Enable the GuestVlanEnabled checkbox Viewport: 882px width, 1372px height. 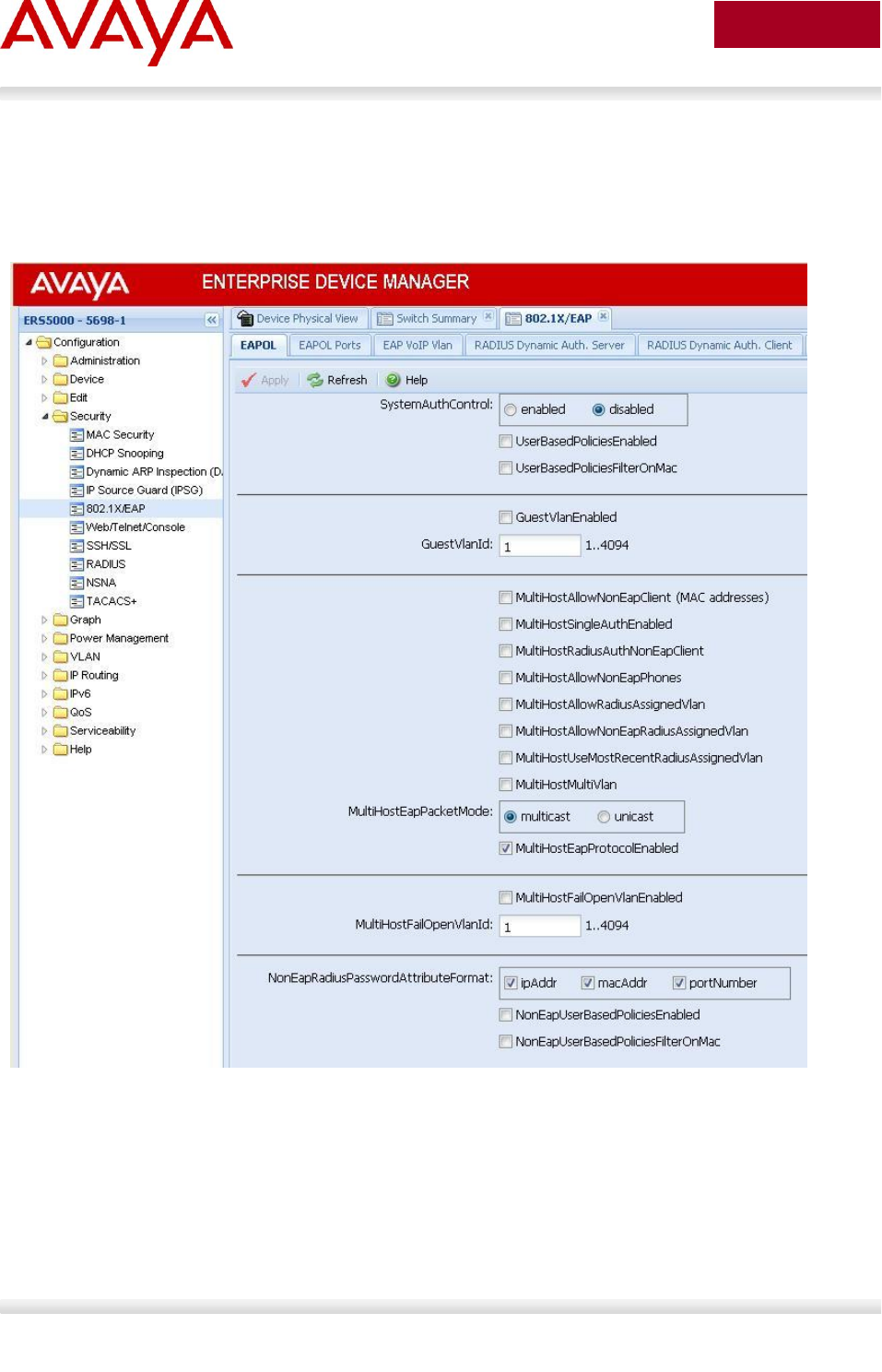click(506, 517)
